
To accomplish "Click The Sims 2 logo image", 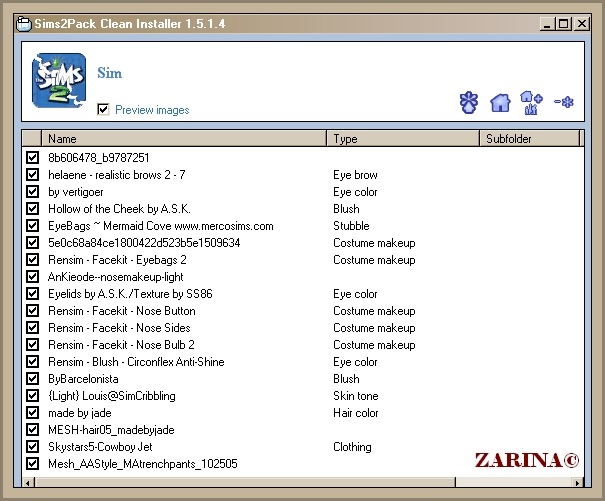I will click(59, 80).
